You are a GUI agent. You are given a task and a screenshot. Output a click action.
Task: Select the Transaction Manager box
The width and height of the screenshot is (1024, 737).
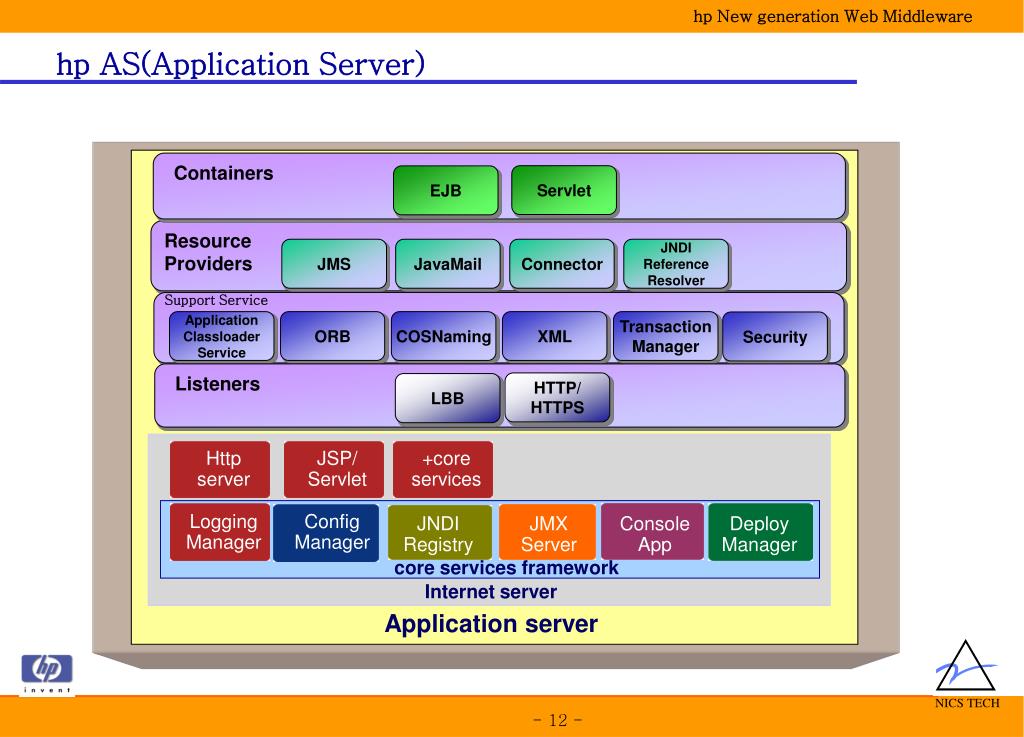click(x=665, y=336)
